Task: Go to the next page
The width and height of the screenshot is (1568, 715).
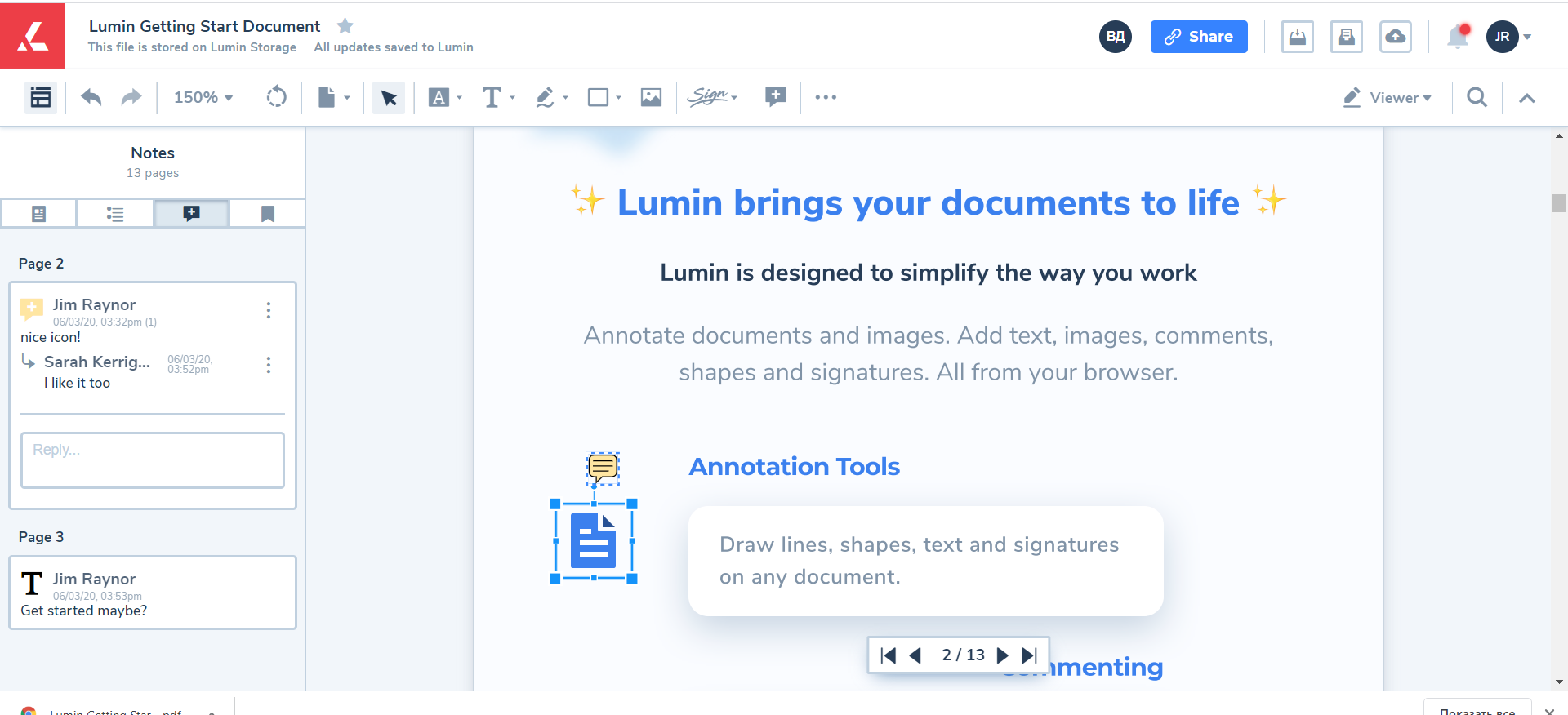Action: pos(1003,655)
